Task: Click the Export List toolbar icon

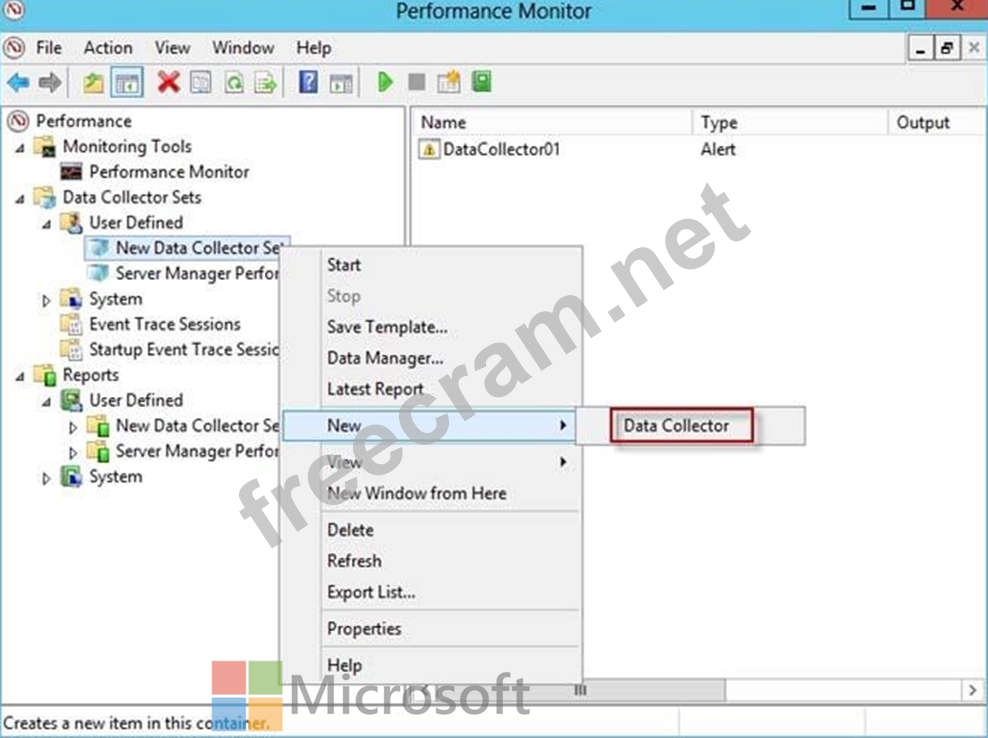Action: tap(266, 83)
